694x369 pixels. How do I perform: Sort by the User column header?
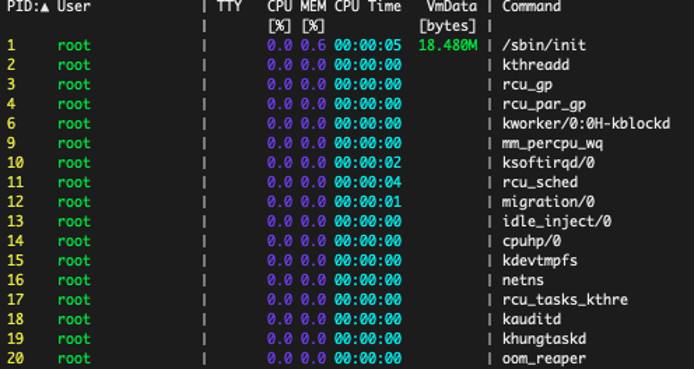74,7
